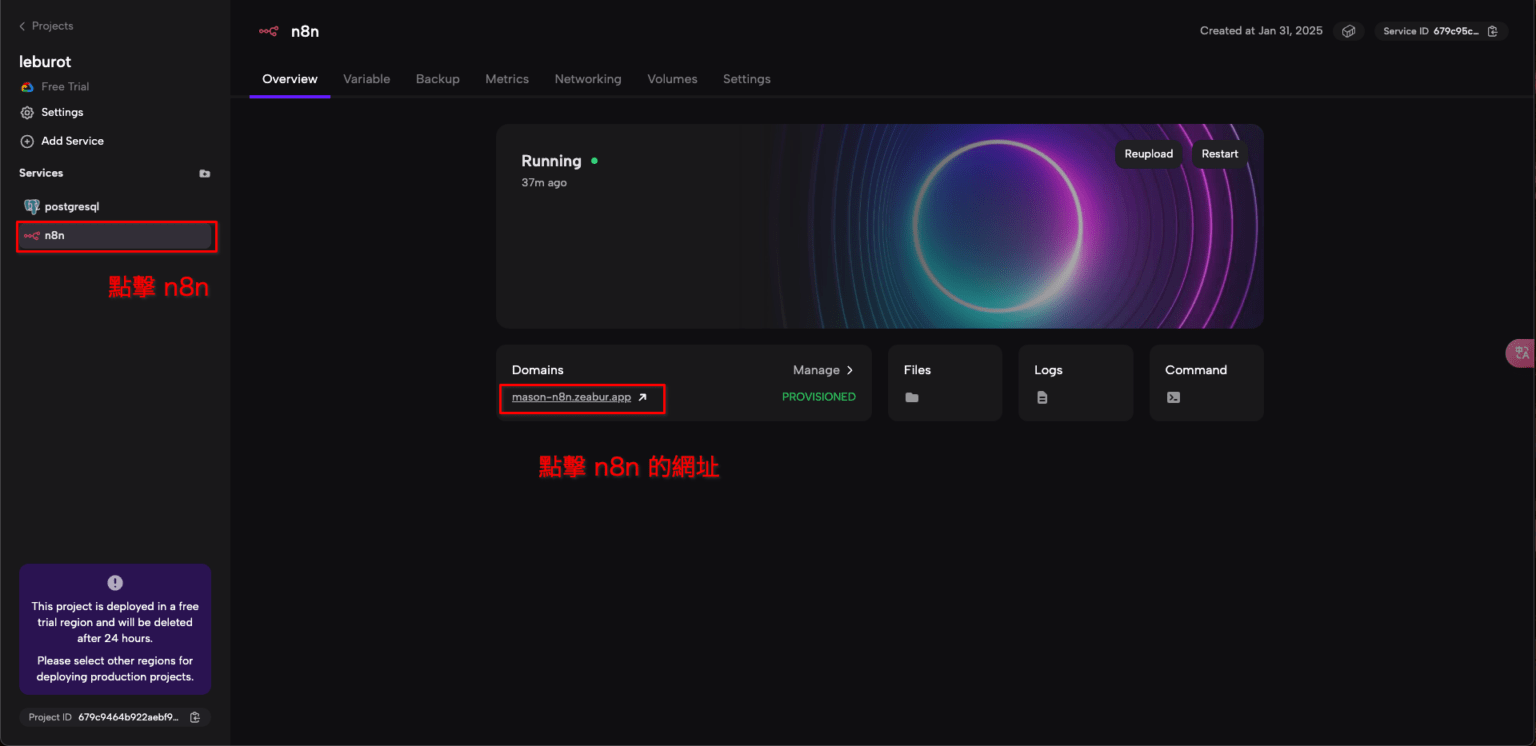Click the Files folder icon
The image size is (1536, 746).
pyautogui.click(x=912, y=397)
